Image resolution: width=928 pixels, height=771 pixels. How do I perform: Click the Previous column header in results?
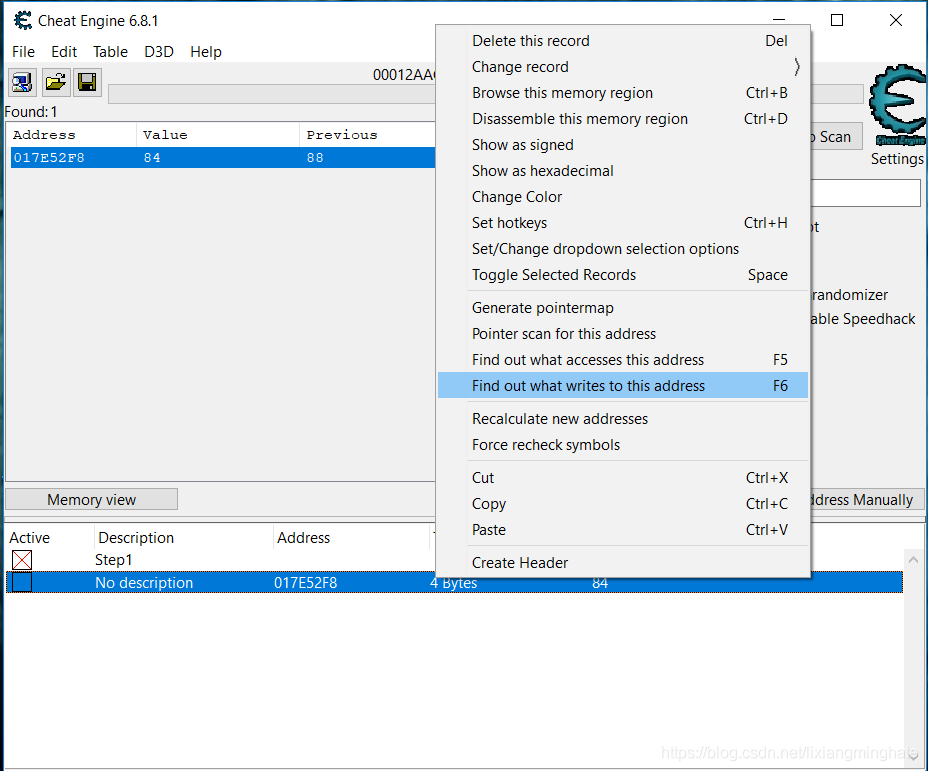click(x=368, y=135)
